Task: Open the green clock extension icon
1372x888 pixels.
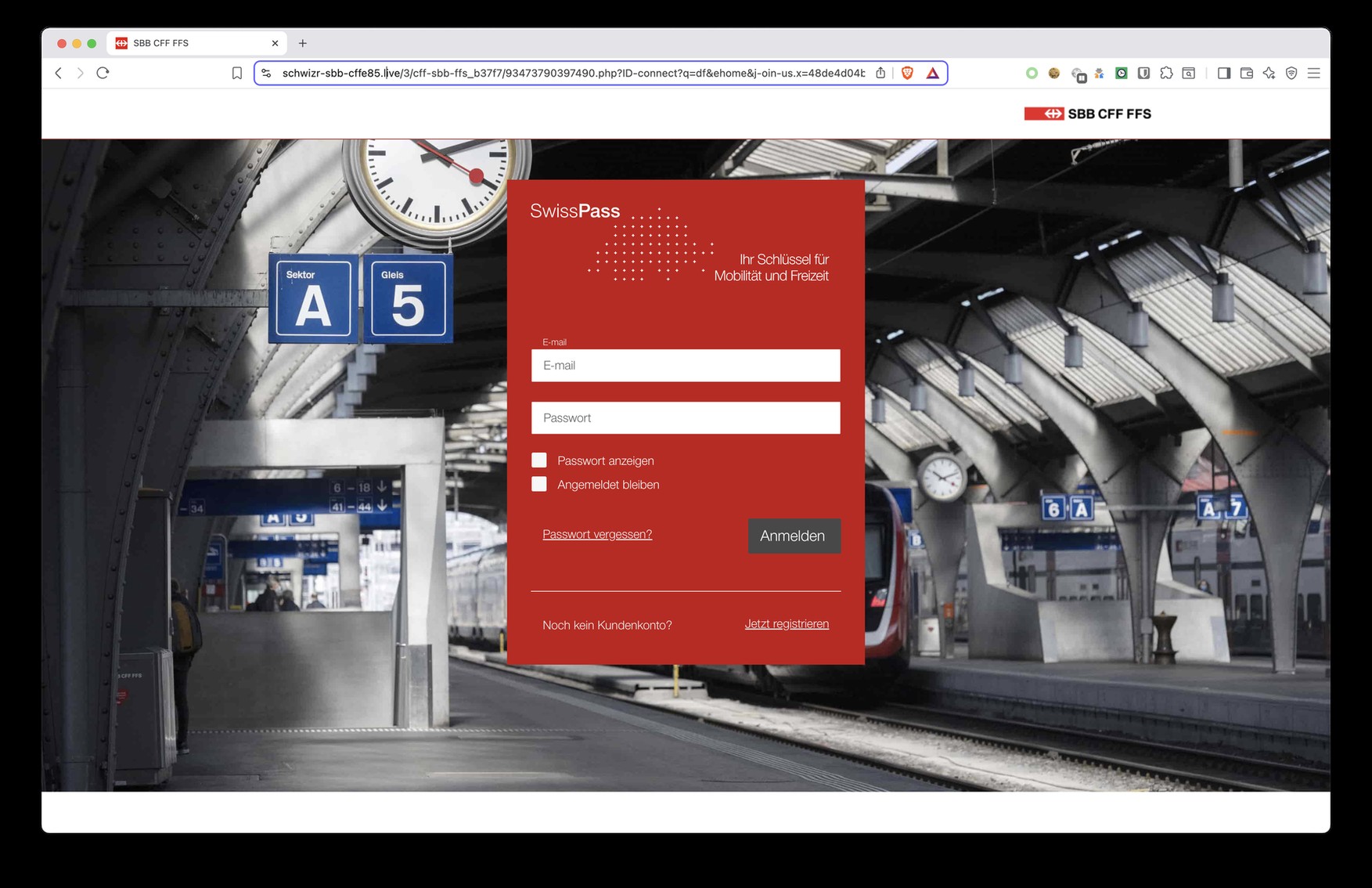Action: coord(1122,73)
